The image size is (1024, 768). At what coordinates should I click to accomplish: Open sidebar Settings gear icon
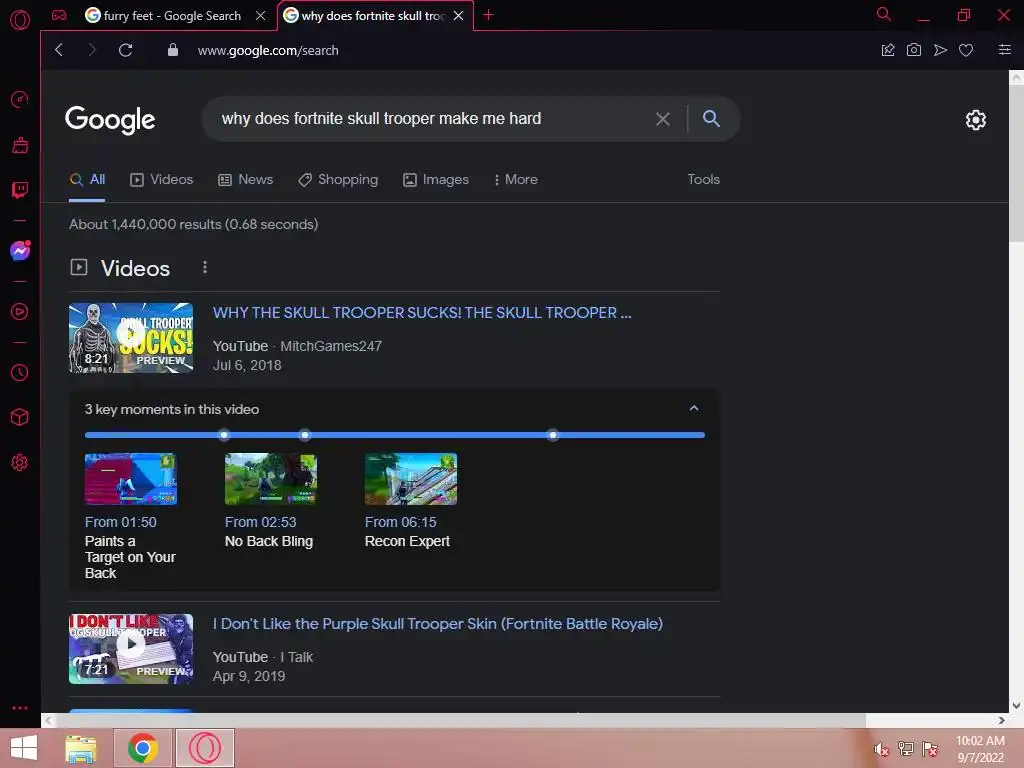(20, 462)
